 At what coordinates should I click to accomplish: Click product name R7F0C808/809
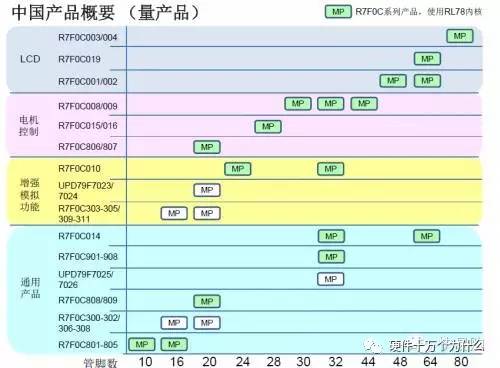[88, 300]
